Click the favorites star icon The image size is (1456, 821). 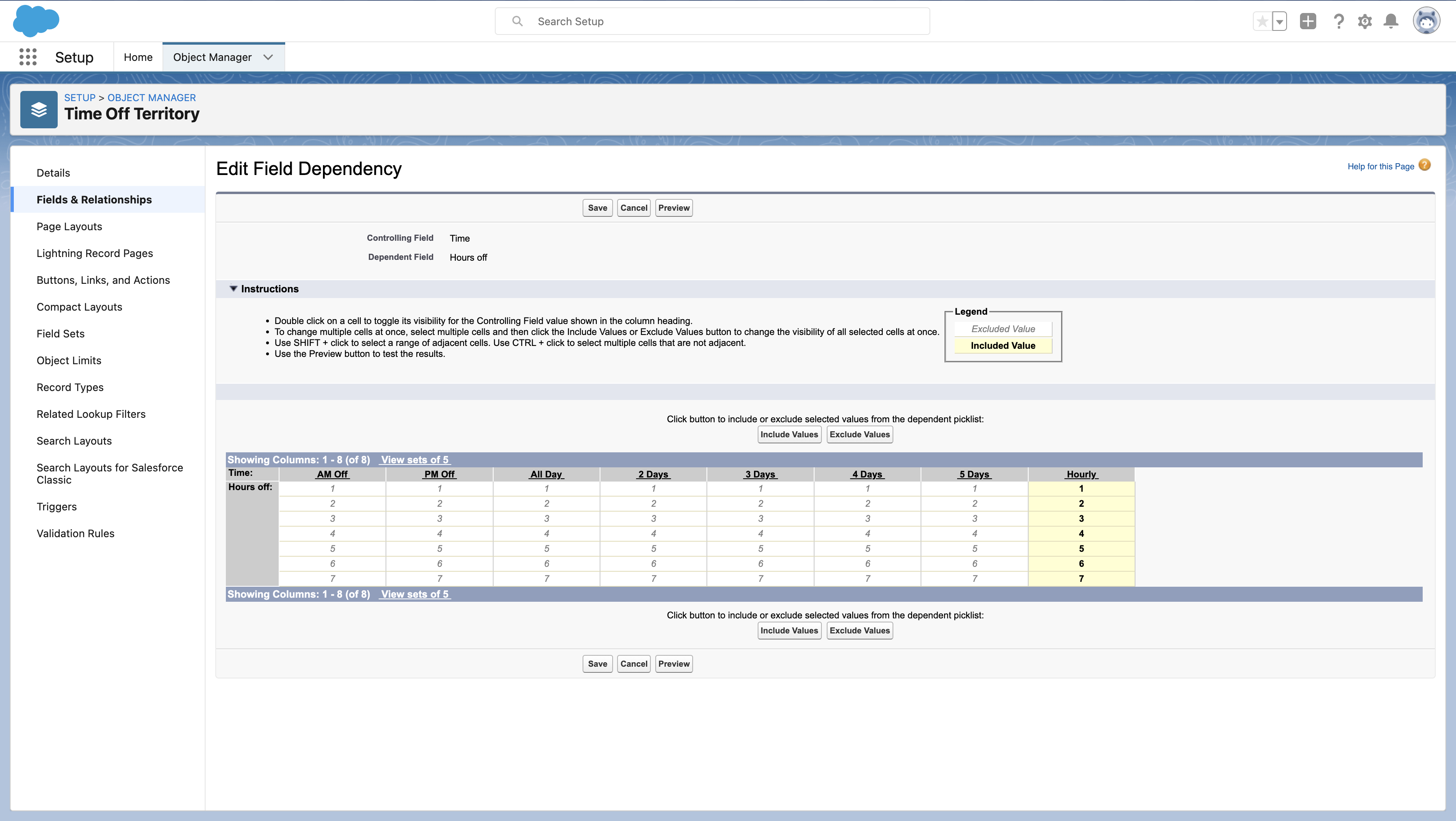[x=1262, y=22]
